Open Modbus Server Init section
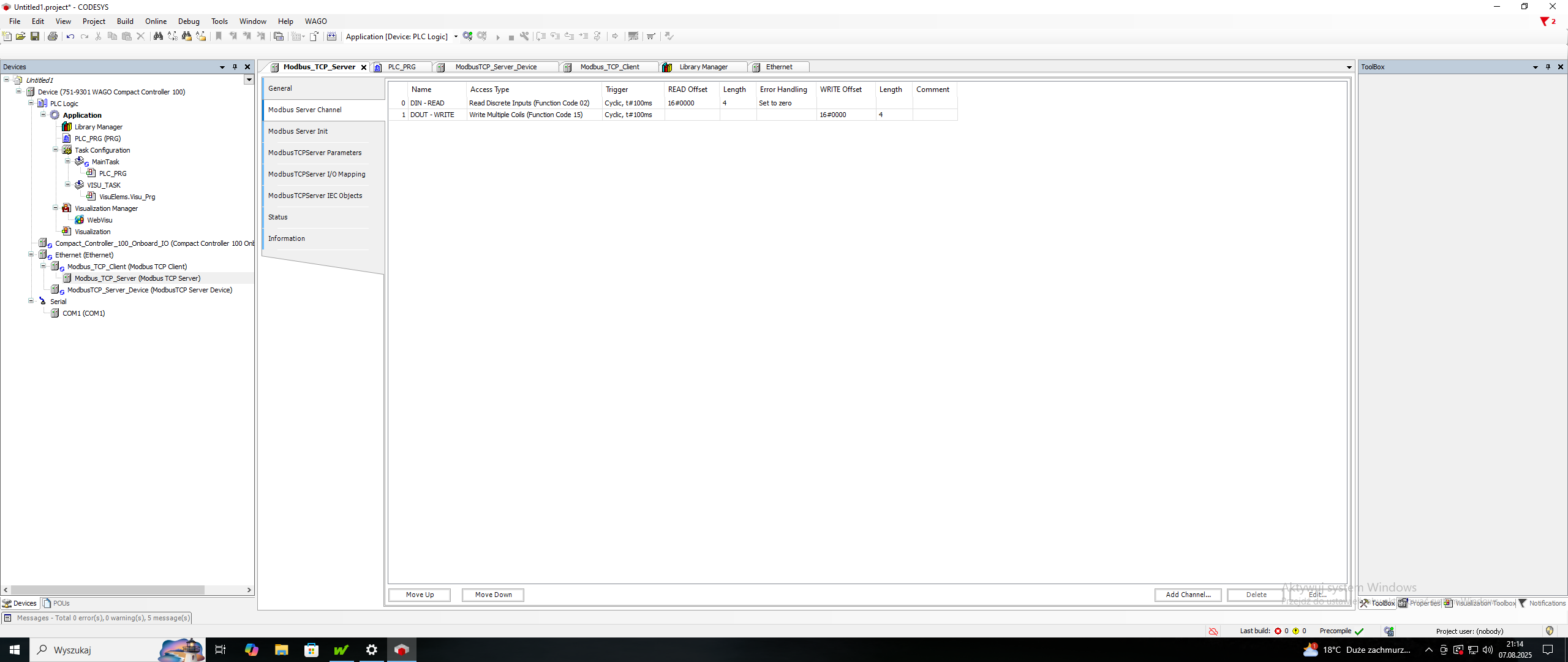This screenshot has height=662, width=1568. pos(298,131)
